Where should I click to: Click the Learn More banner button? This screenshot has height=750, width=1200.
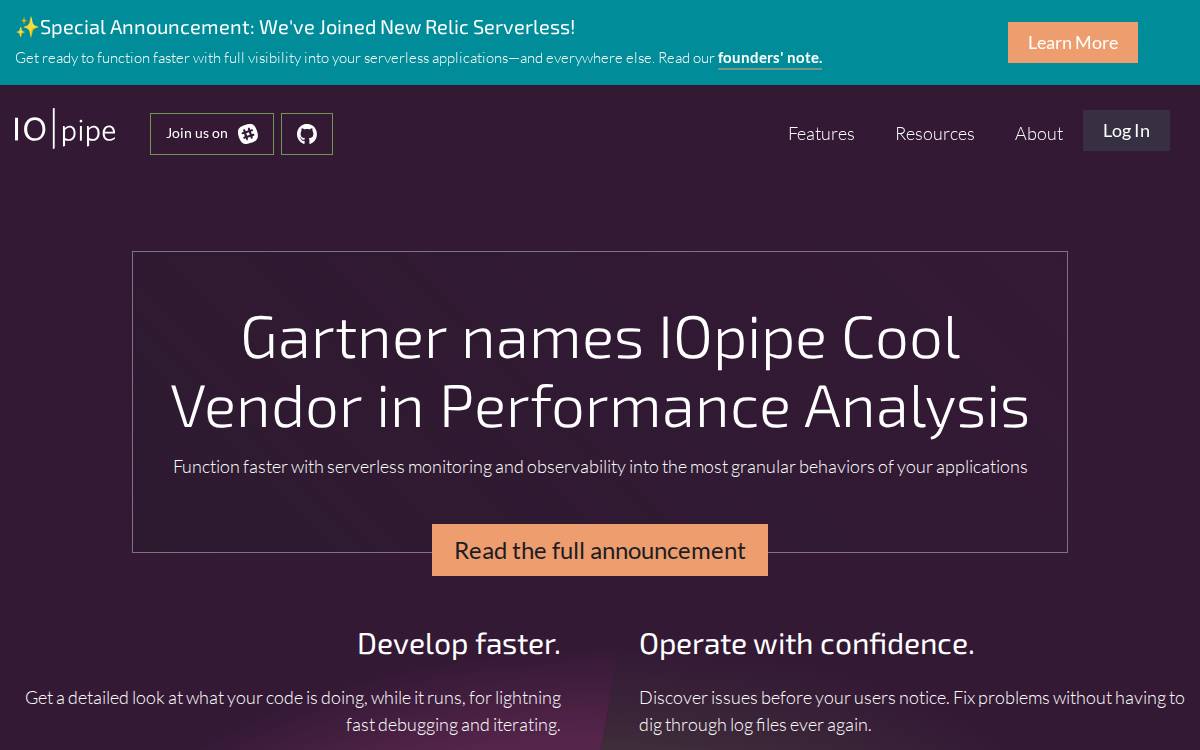click(x=1073, y=42)
